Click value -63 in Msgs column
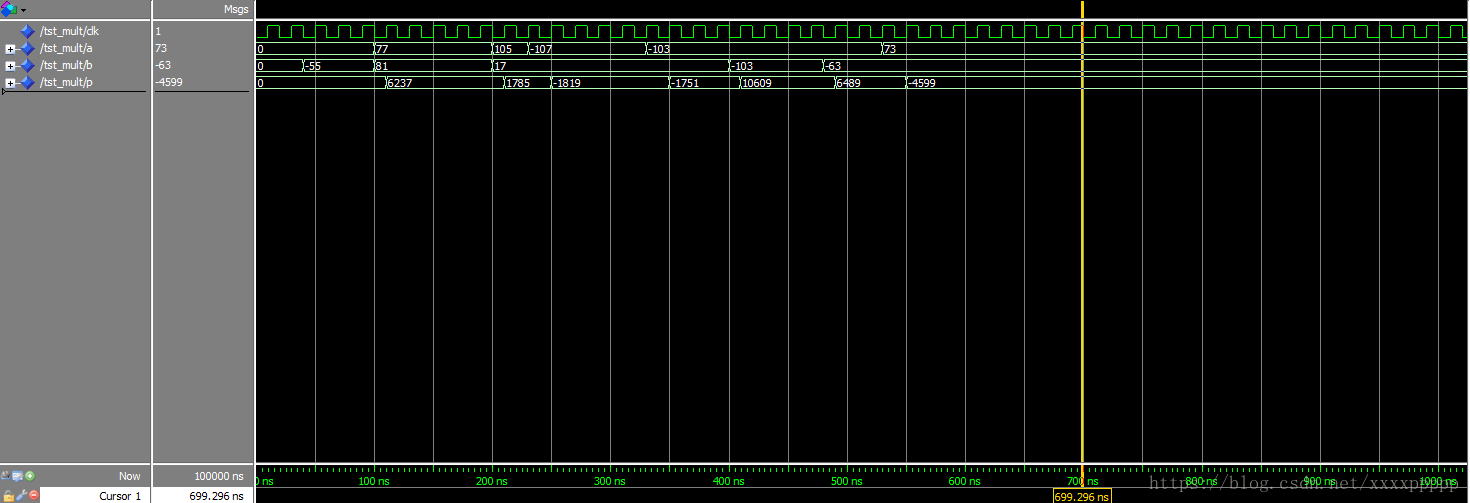Viewport: 1470px width, 503px height. (163, 65)
